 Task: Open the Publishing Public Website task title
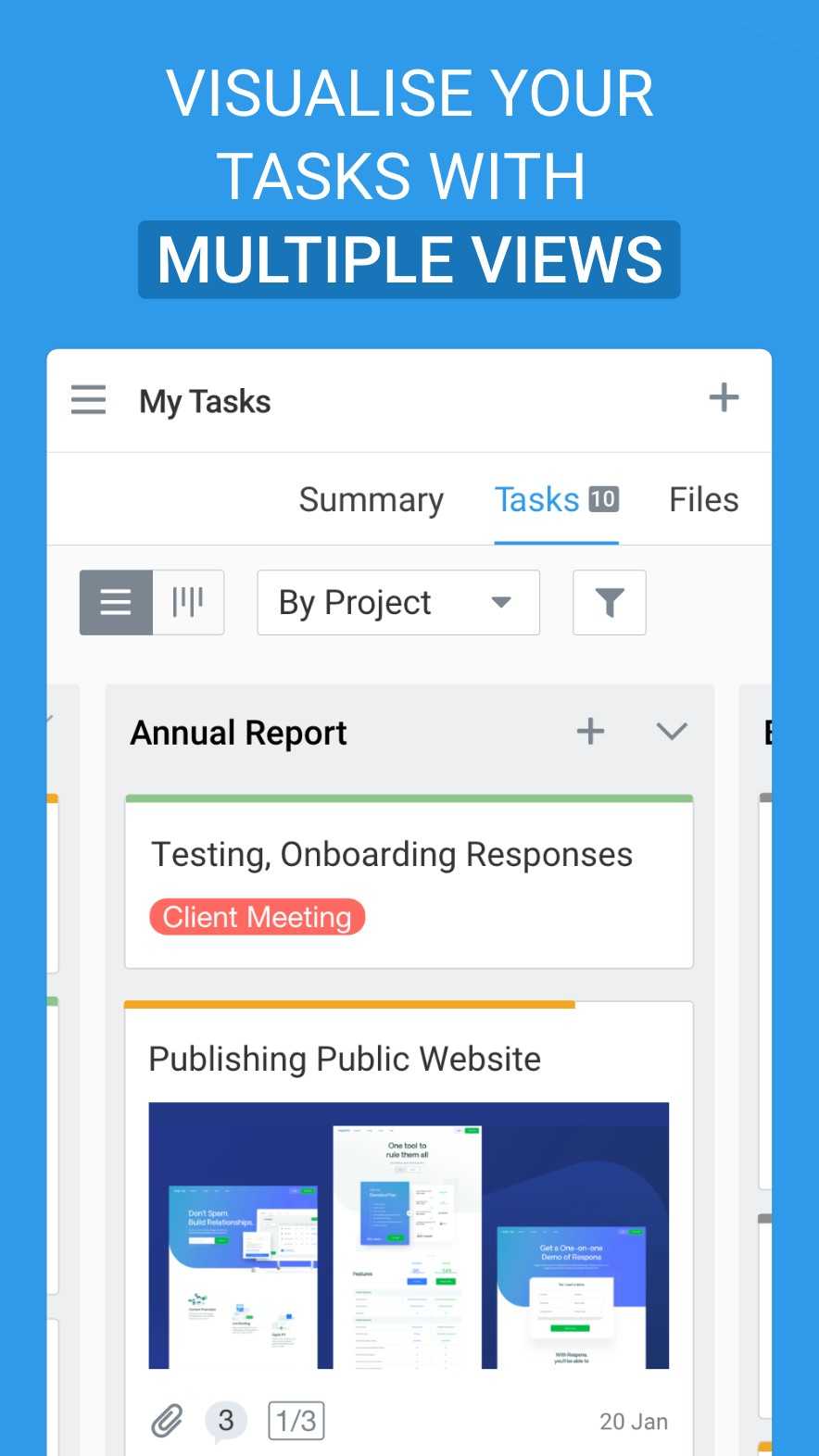(345, 1059)
